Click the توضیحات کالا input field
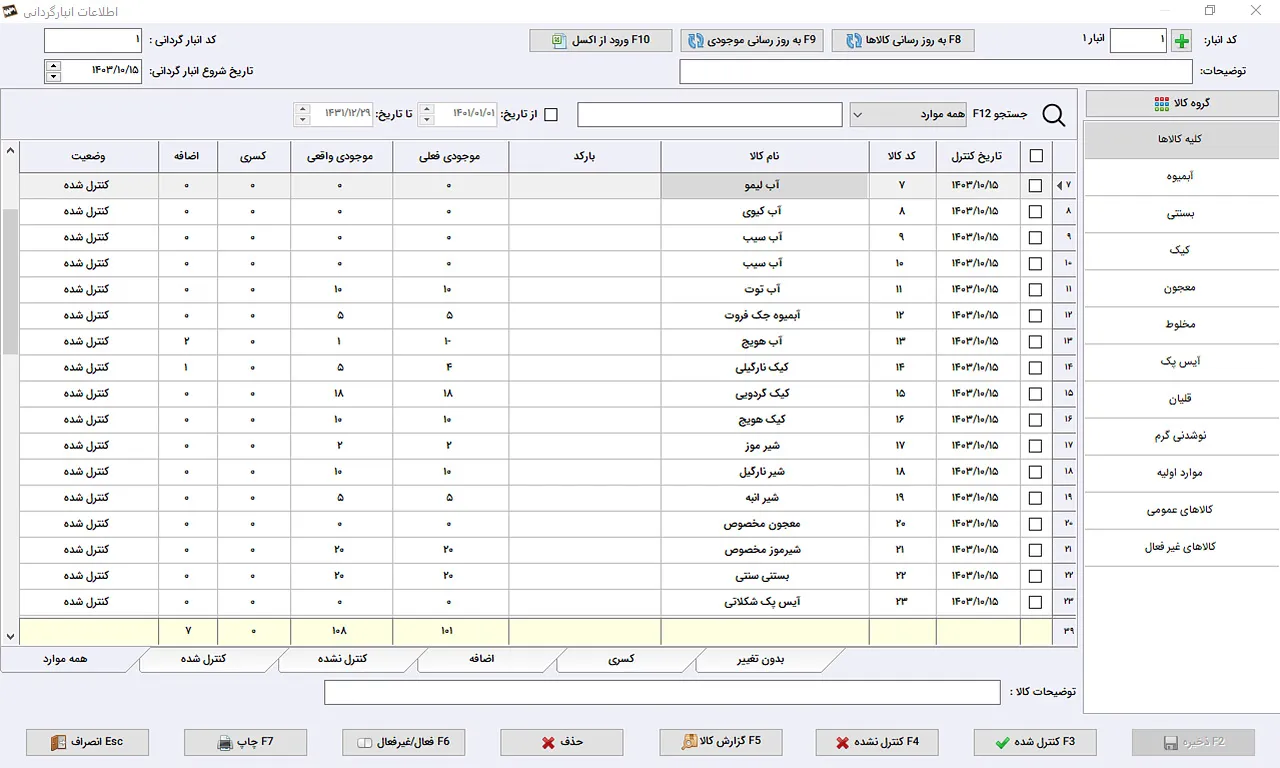Screen dimensions: 1280x768 [662, 692]
